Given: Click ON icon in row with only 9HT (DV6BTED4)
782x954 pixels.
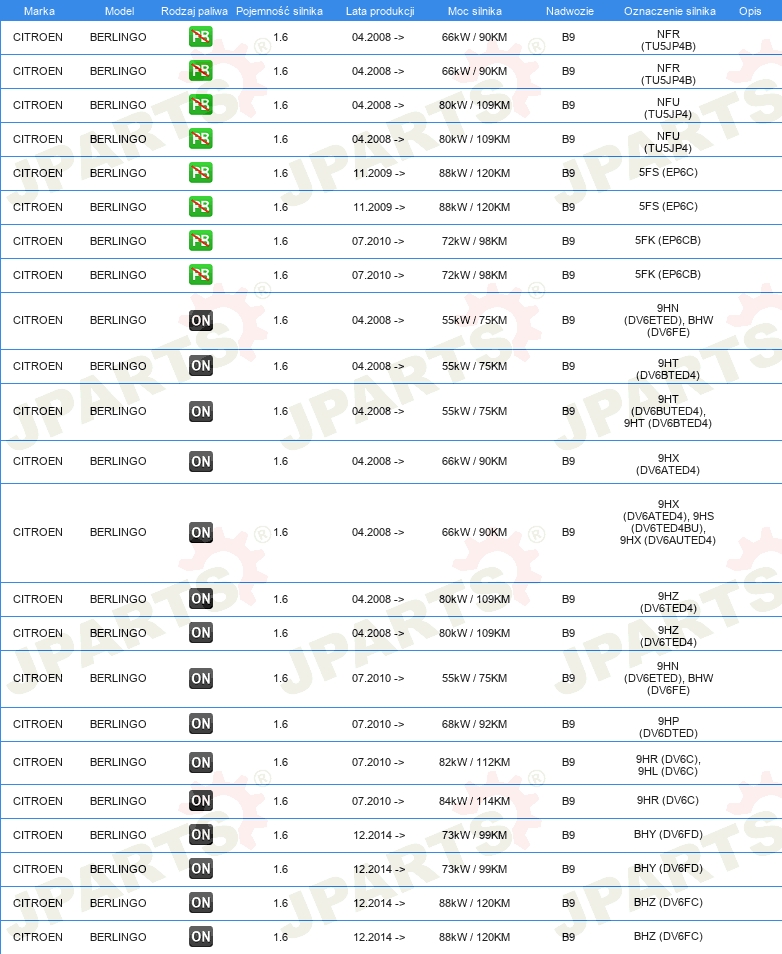Looking at the screenshot, I should [x=201, y=366].
